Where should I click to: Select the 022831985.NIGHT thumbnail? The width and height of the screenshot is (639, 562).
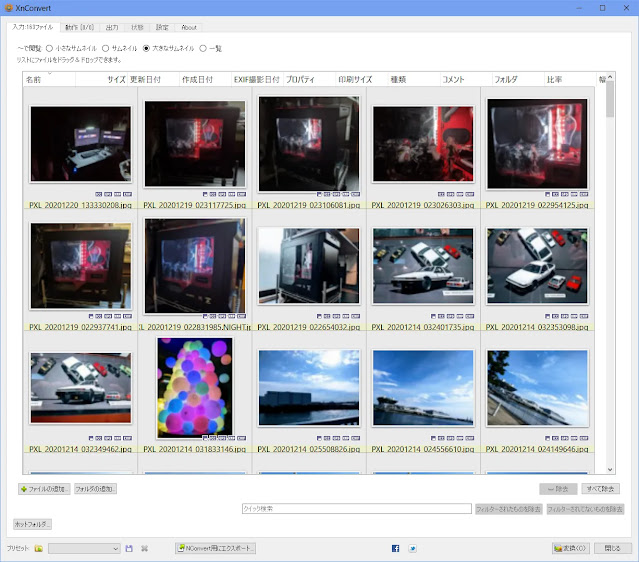point(195,266)
